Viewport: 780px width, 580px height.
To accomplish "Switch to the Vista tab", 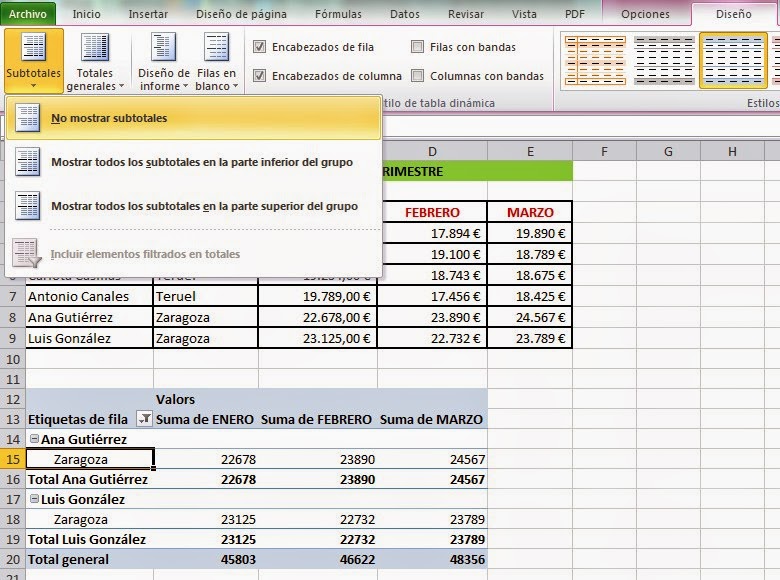I will (524, 14).
